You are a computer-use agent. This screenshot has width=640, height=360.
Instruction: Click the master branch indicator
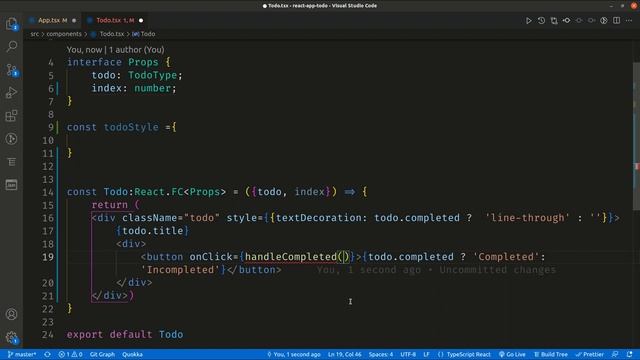[x=22, y=354]
